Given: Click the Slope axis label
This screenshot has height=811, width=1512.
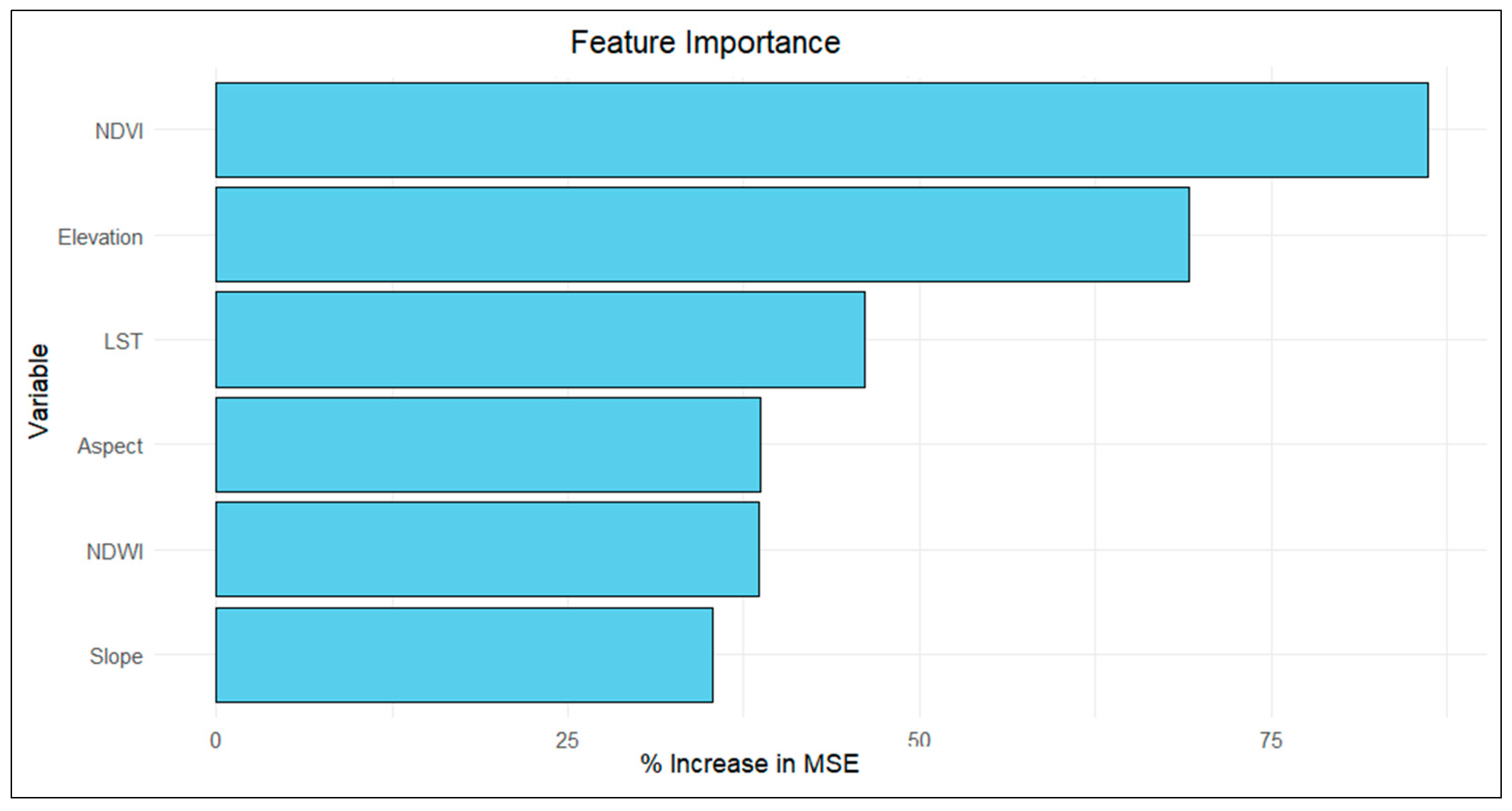Looking at the screenshot, I should (116, 656).
